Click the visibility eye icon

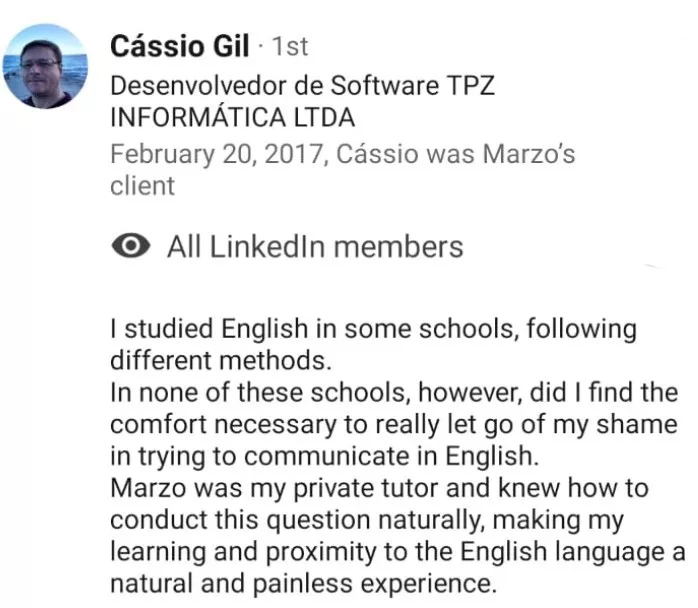tap(130, 246)
